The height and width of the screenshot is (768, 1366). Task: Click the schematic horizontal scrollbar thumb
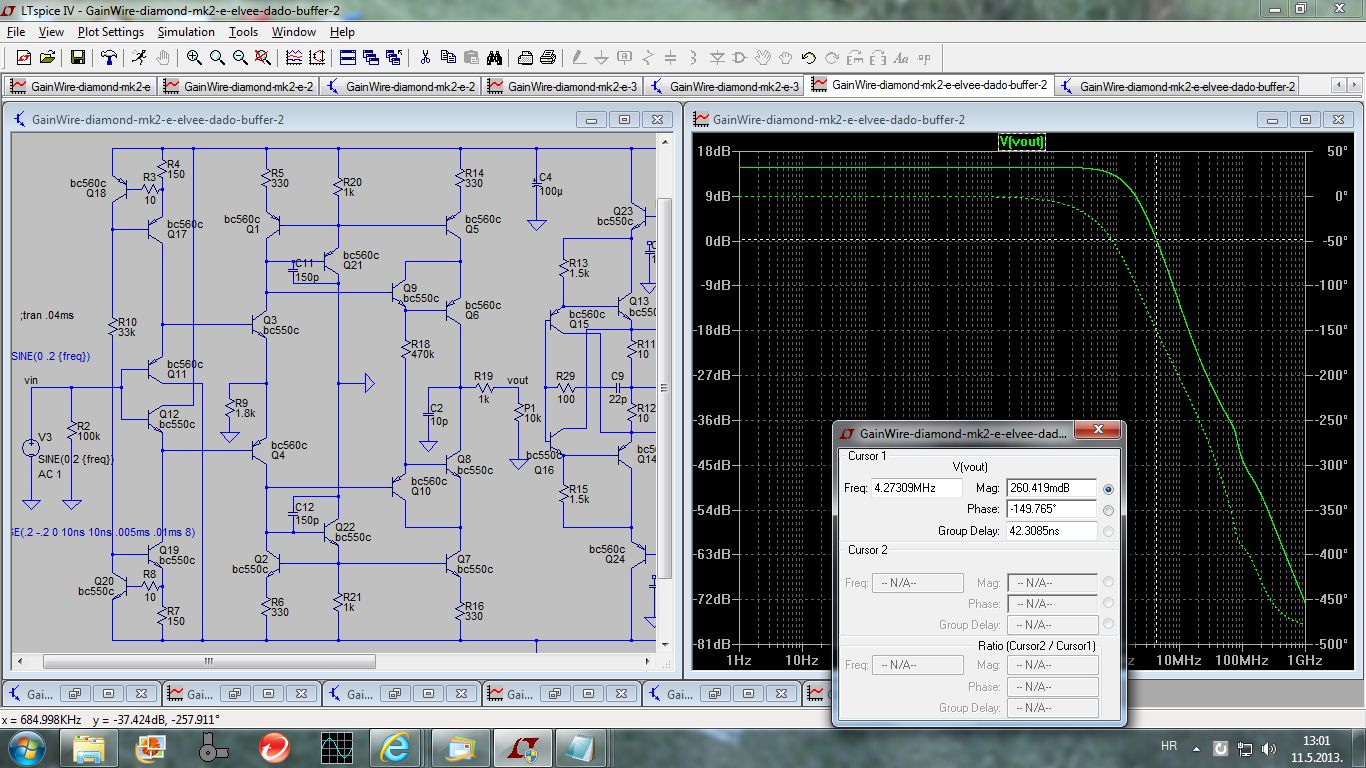click(x=209, y=661)
